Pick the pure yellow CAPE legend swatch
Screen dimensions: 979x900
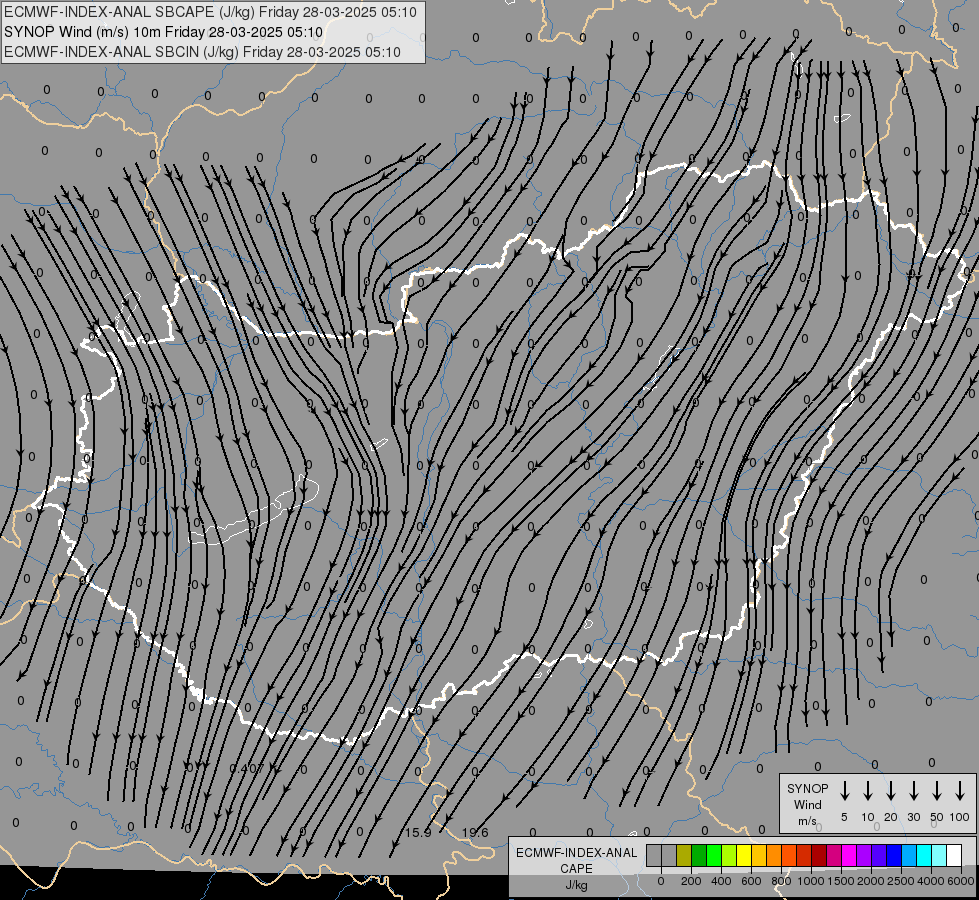click(x=744, y=855)
